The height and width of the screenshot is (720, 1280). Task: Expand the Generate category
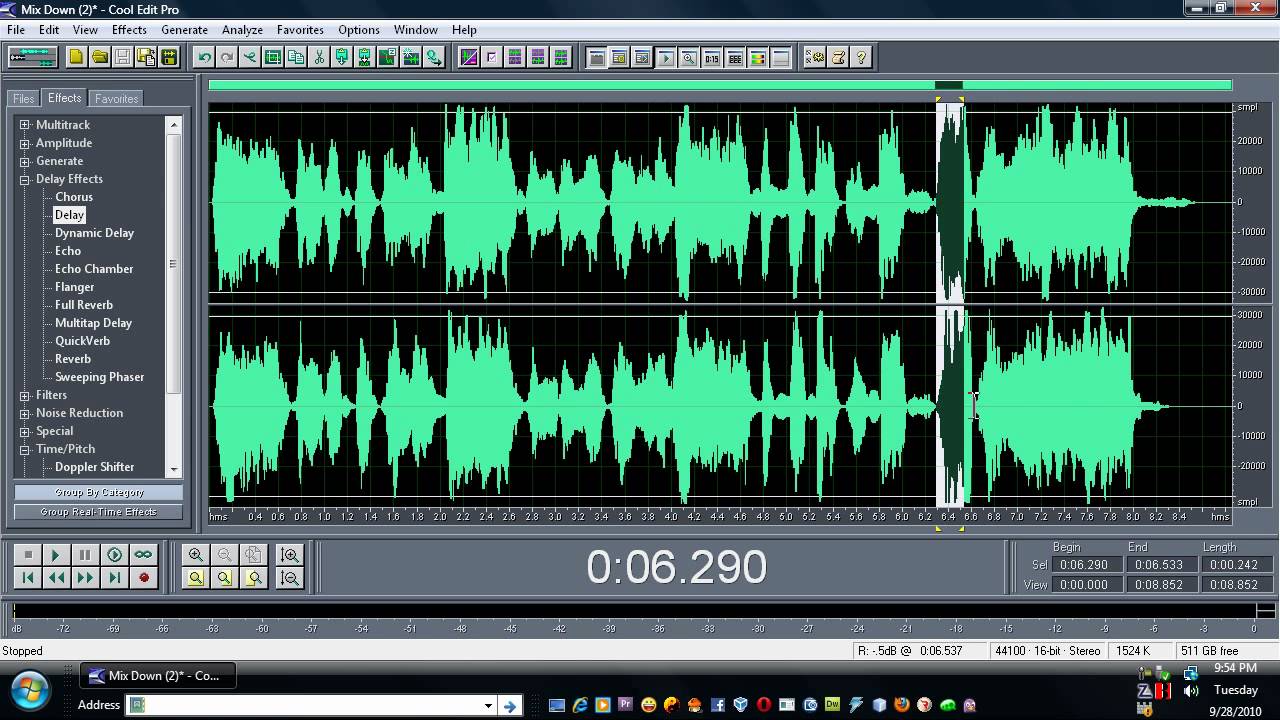[x=25, y=161]
